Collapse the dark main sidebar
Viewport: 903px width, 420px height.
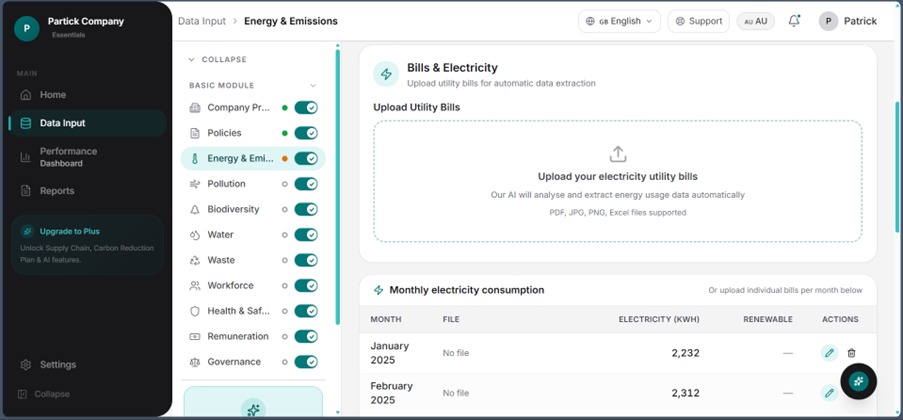pos(44,394)
